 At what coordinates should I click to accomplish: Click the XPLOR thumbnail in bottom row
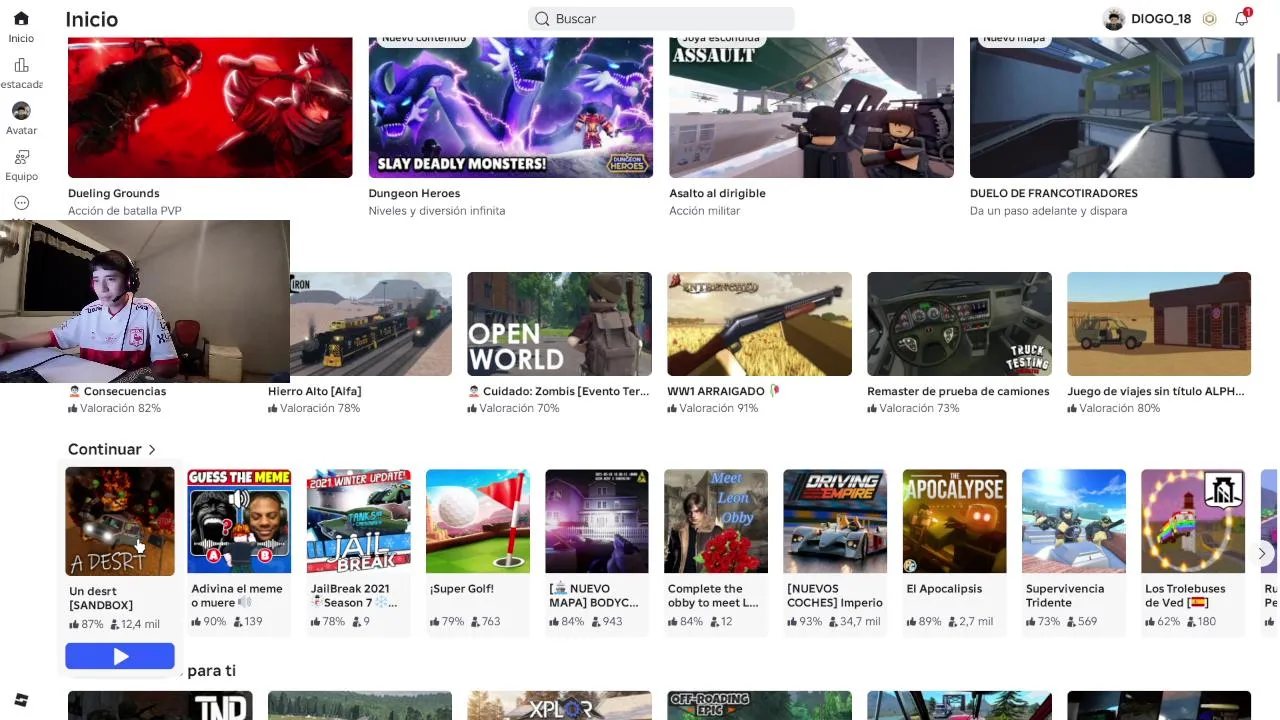pyautogui.click(x=559, y=705)
